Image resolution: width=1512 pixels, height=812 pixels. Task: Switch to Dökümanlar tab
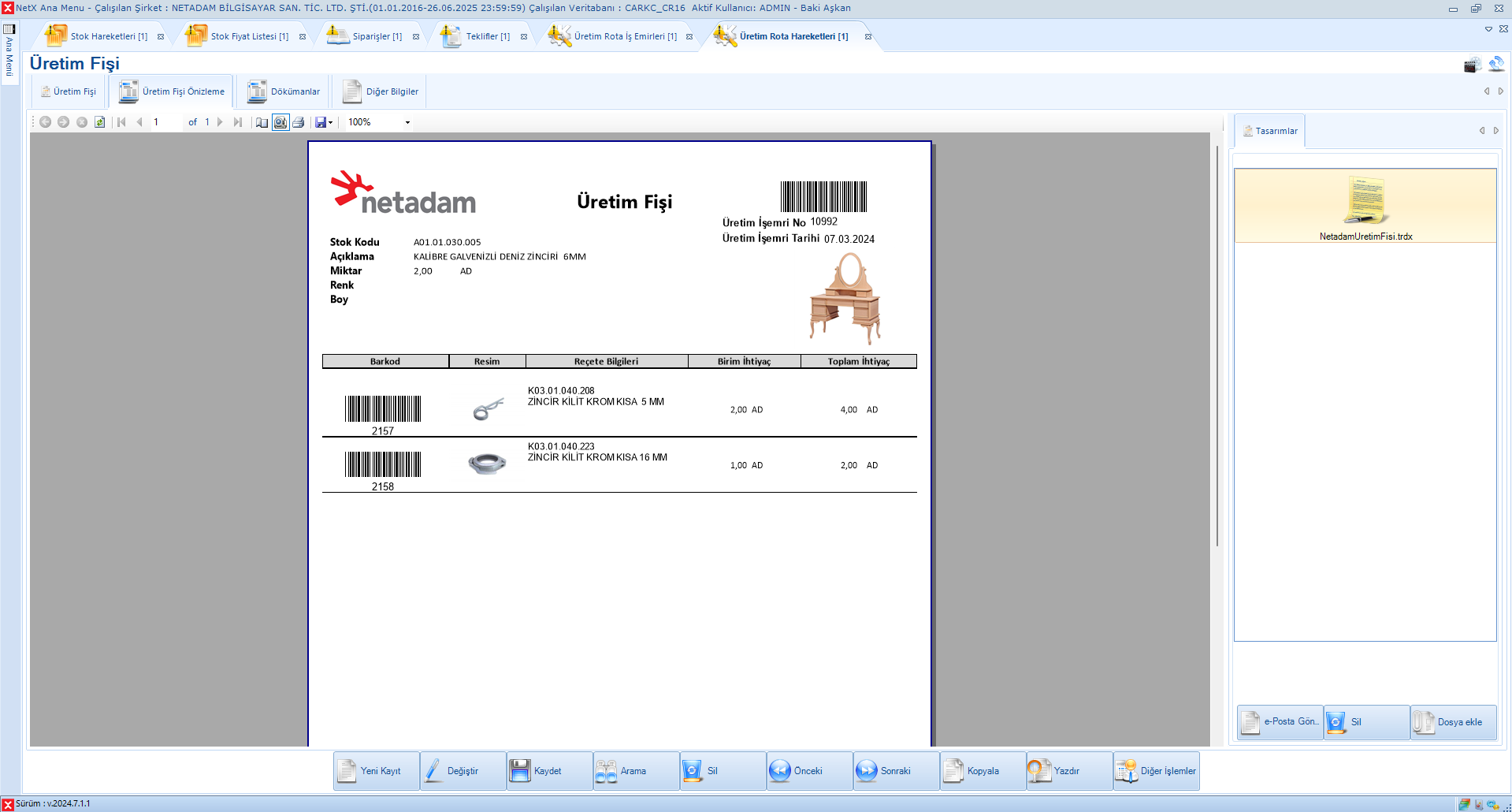[x=284, y=91]
